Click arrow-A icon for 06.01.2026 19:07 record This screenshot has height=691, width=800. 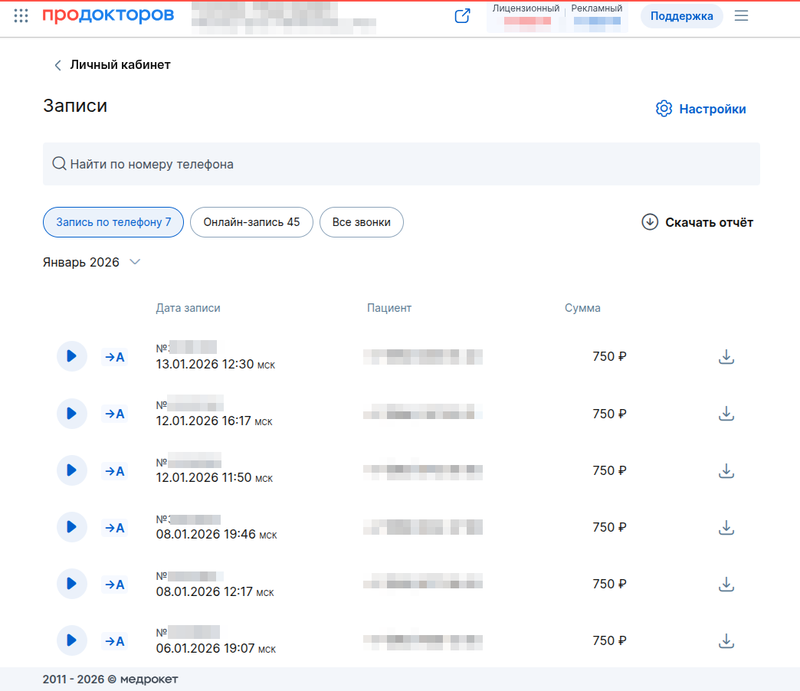pos(114,641)
